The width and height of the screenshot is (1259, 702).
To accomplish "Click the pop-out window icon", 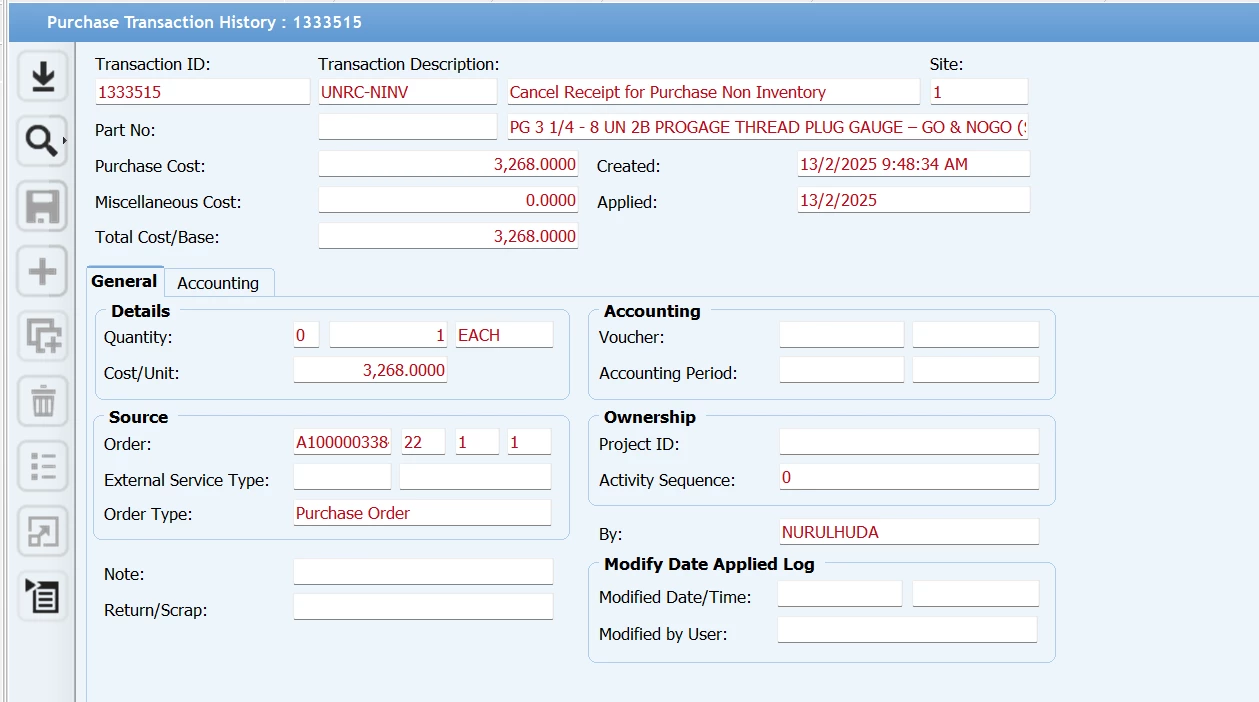I will [x=42, y=532].
